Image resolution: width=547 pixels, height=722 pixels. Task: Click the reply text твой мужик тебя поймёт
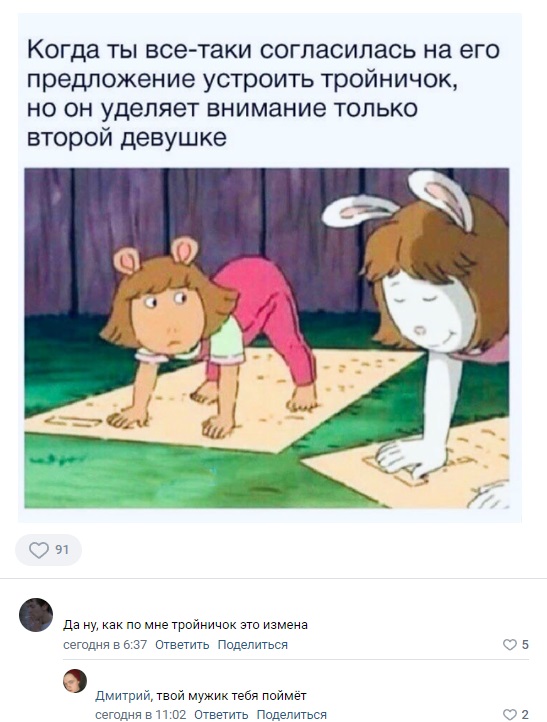pos(231,695)
